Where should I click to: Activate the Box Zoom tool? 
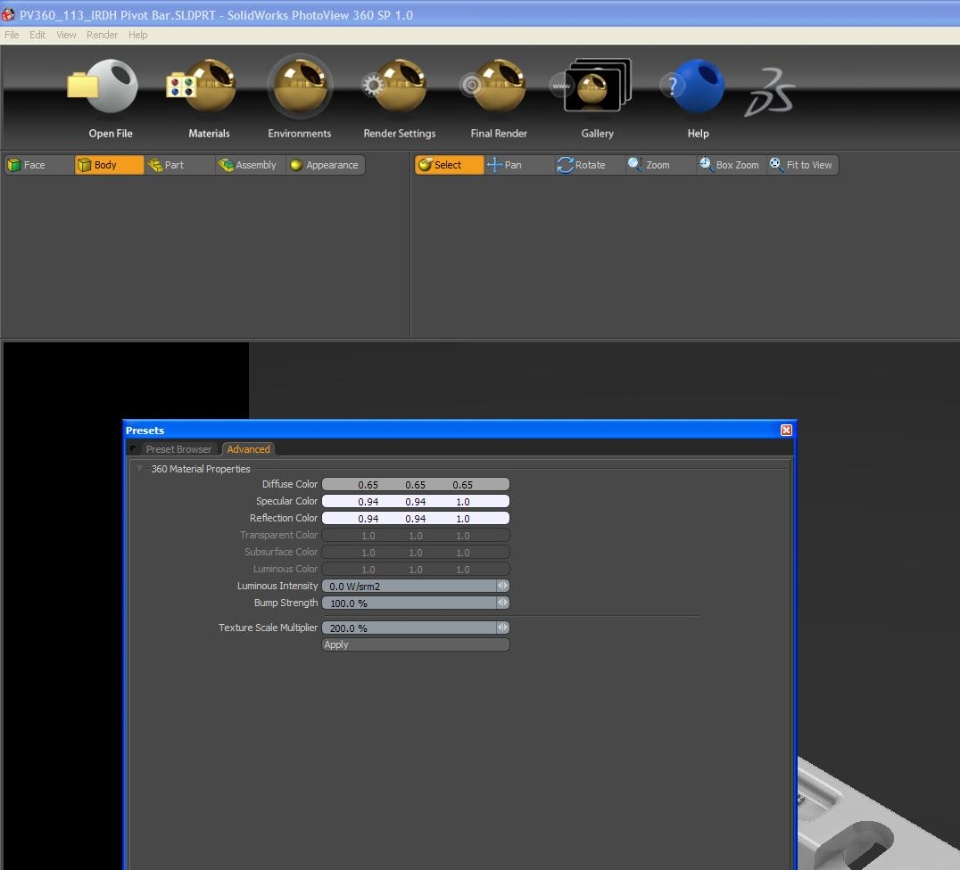click(731, 165)
